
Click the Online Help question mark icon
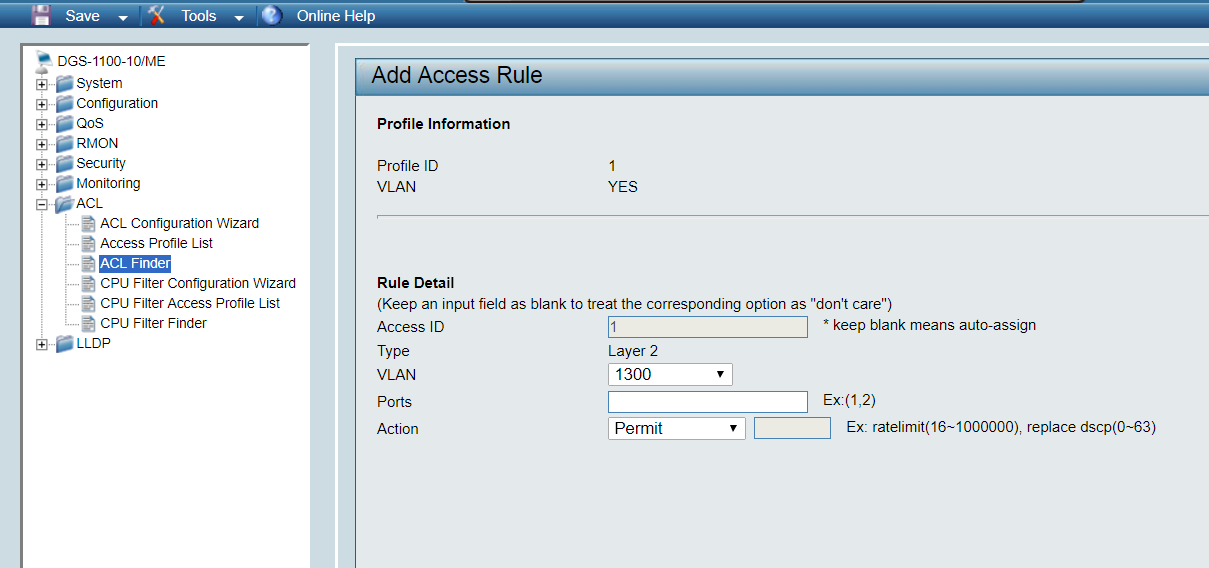click(272, 15)
